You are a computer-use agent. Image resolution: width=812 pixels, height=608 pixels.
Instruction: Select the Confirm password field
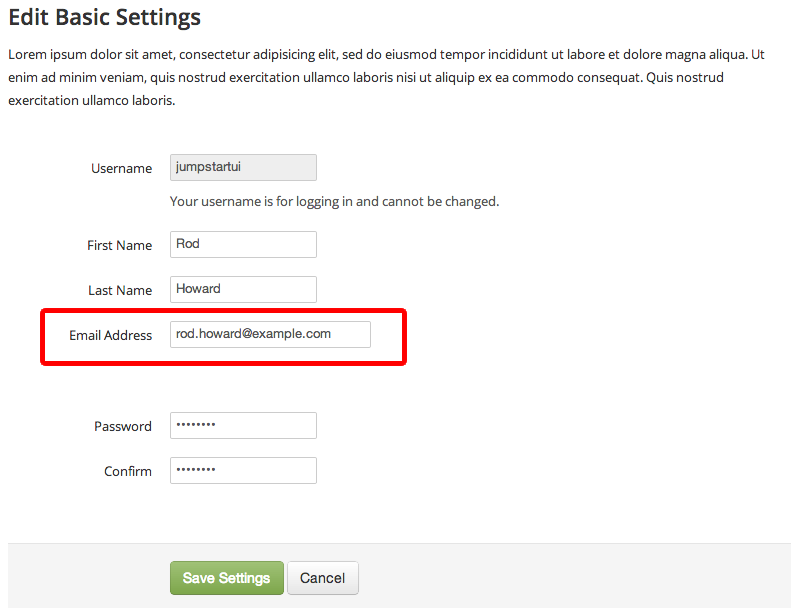point(243,471)
